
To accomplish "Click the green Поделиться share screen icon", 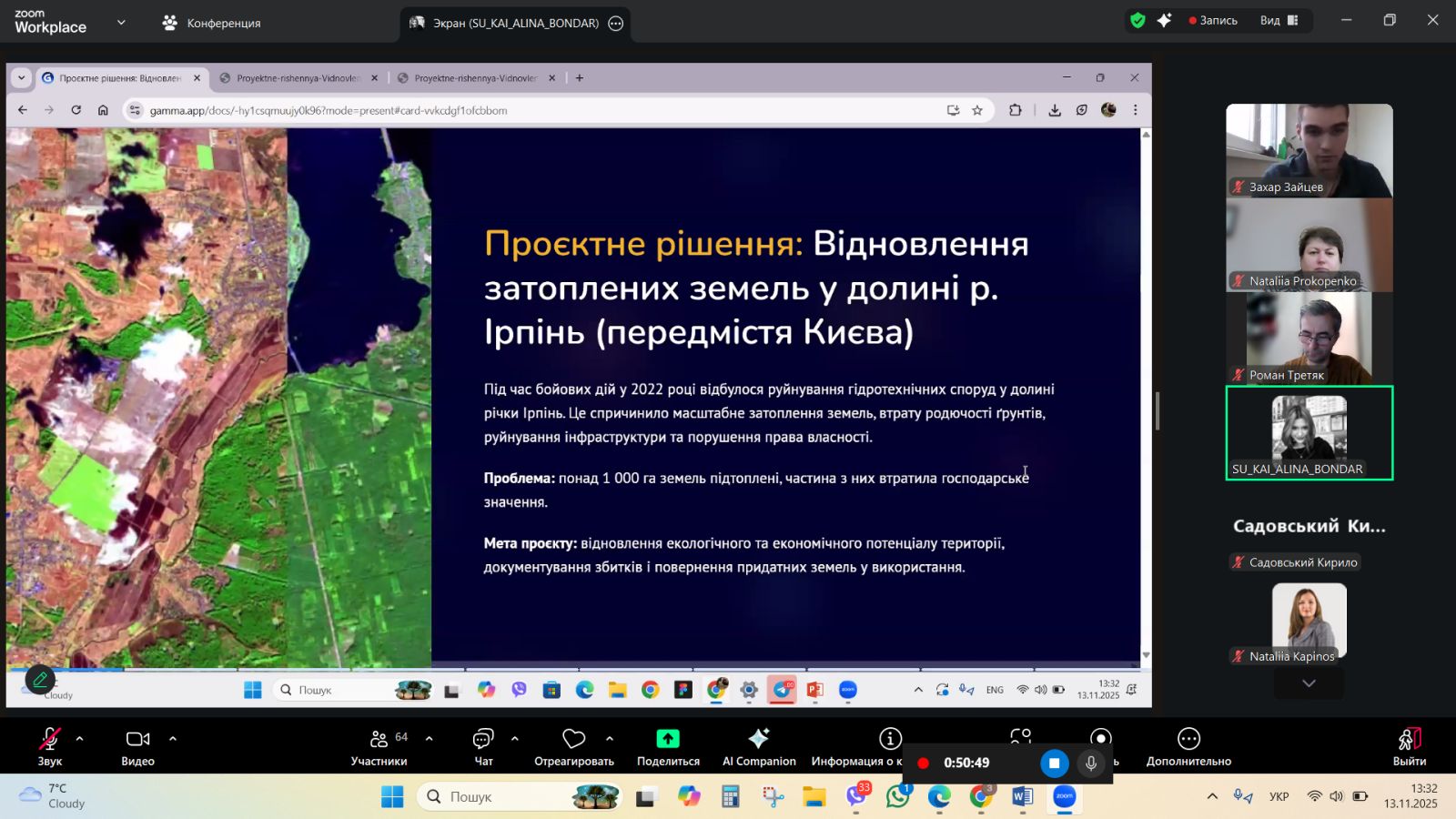I will pyautogui.click(x=668, y=739).
